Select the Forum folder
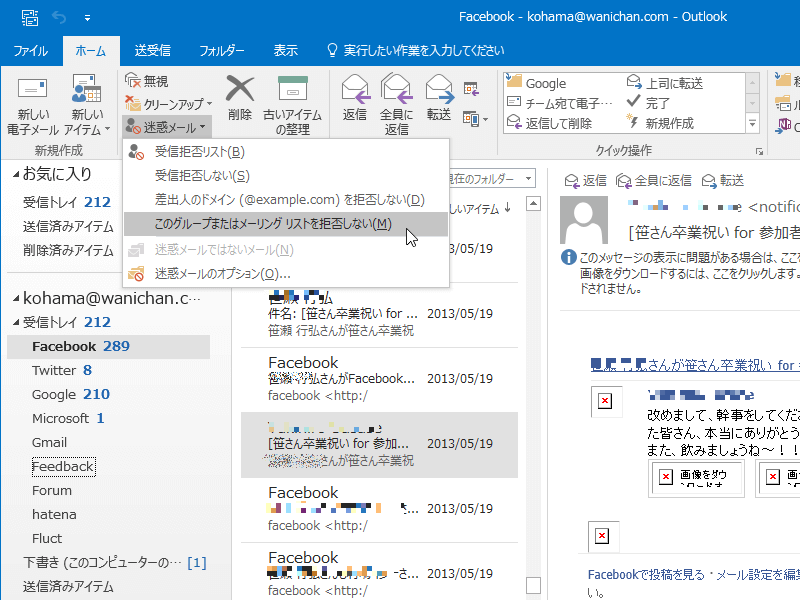 [52, 490]
